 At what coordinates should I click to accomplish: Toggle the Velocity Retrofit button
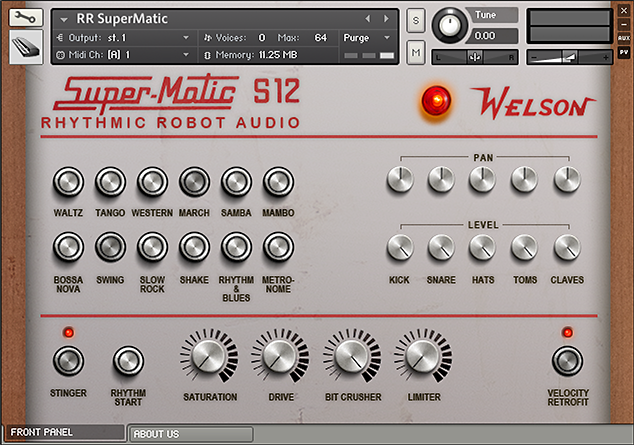567,361
